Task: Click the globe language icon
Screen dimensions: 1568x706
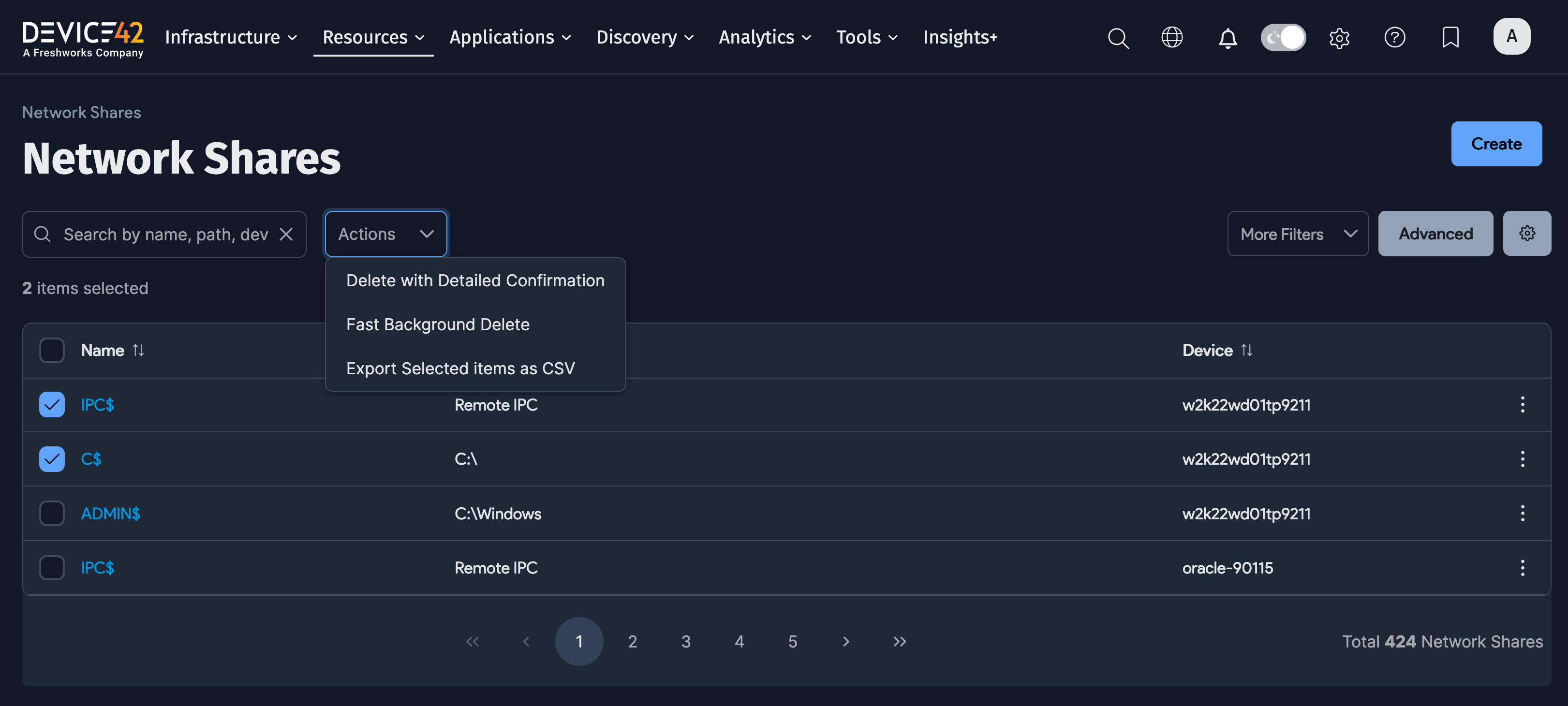Action: pyautogui.click(x=1172, y=38)
